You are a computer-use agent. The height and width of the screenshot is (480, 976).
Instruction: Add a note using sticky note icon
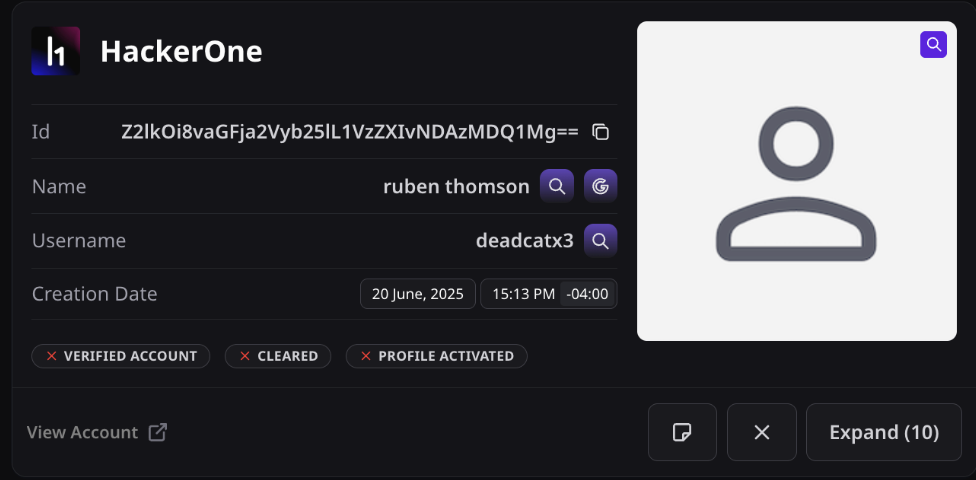682,432
